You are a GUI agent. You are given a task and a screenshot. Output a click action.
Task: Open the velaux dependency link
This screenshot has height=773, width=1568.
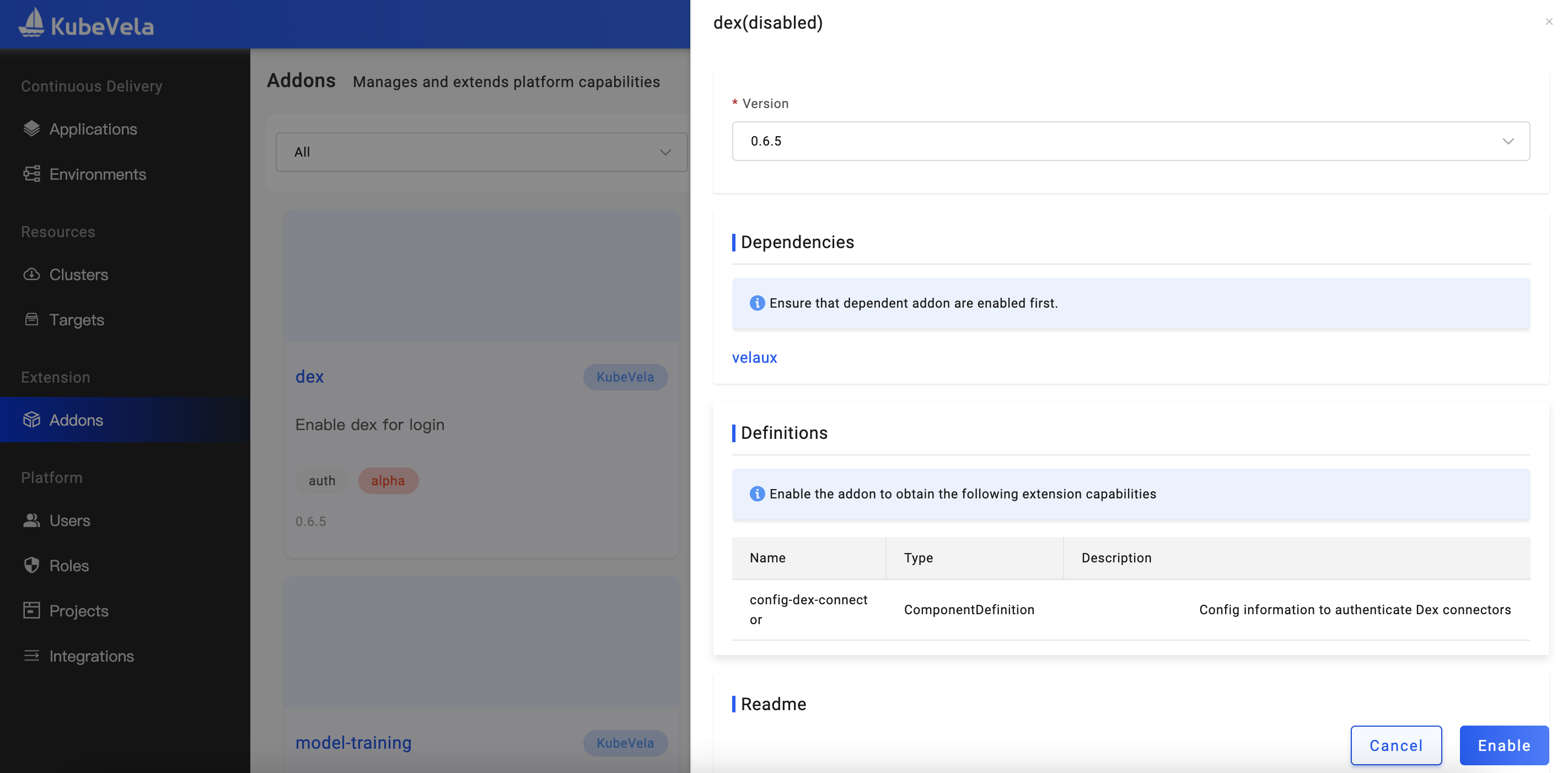[754, 357]
